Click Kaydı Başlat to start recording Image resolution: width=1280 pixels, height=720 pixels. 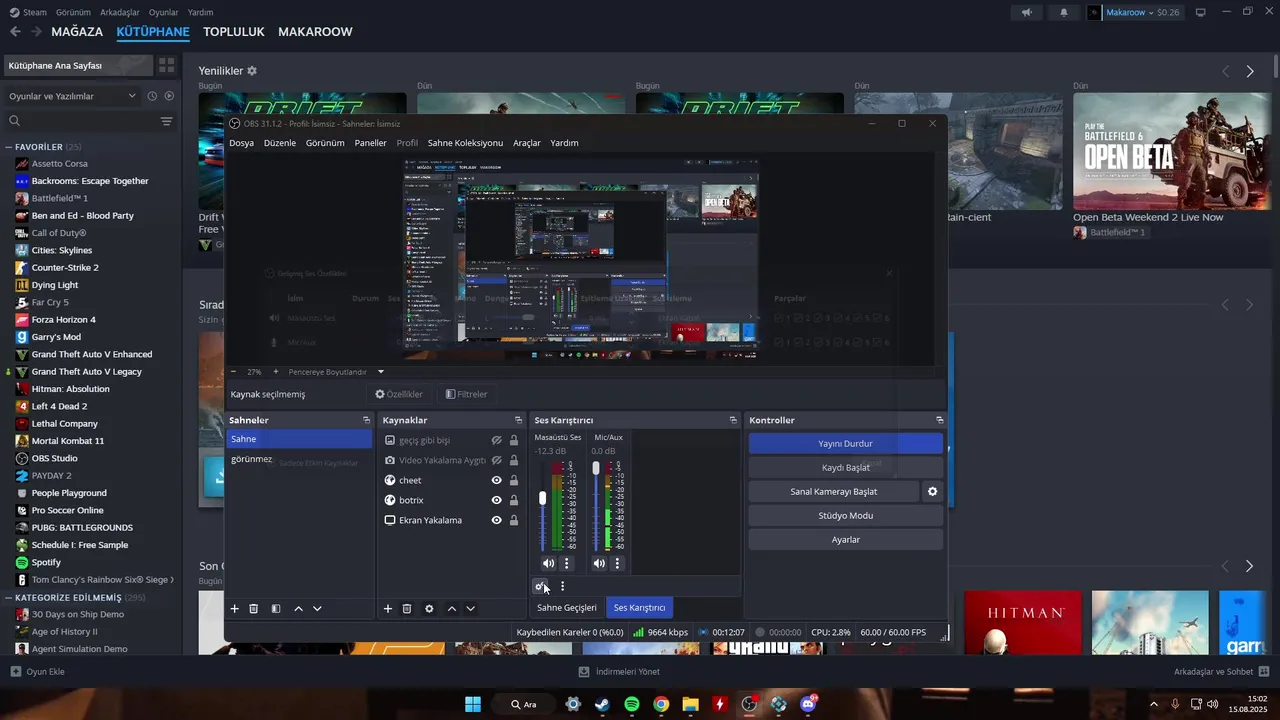[x=846, y=467]
